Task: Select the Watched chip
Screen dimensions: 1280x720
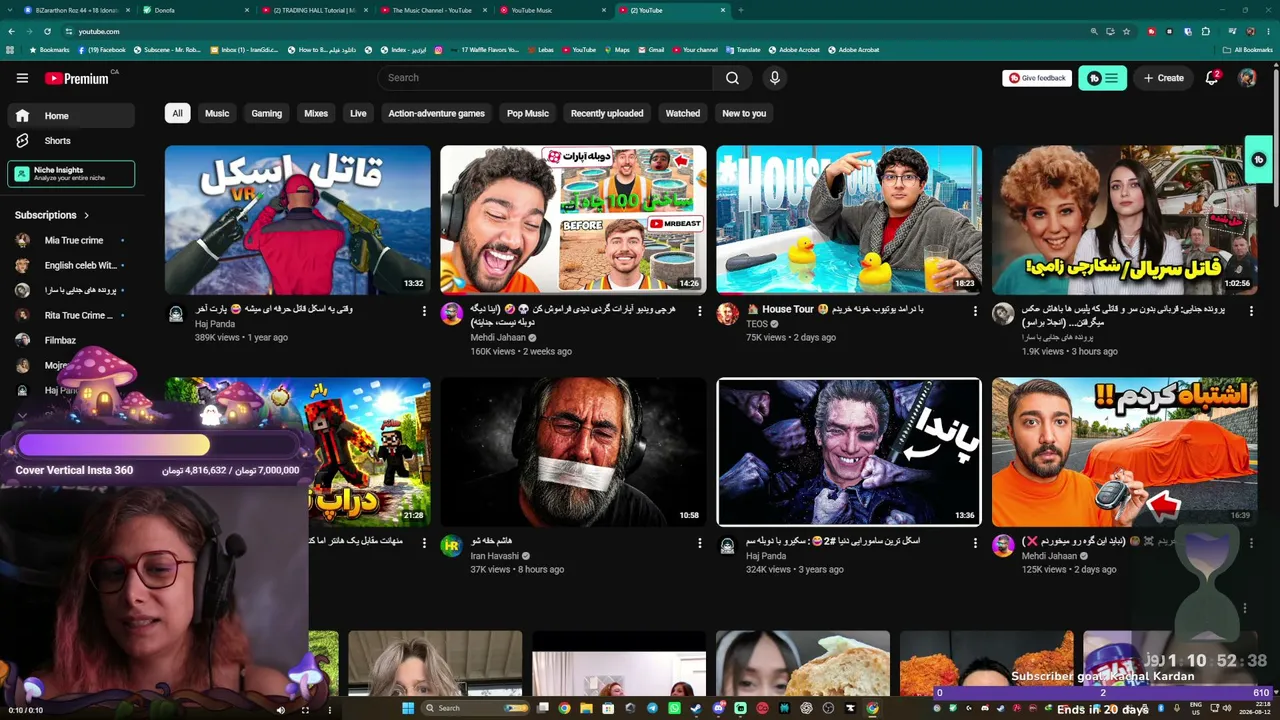Action: click(x=683, y=113)
